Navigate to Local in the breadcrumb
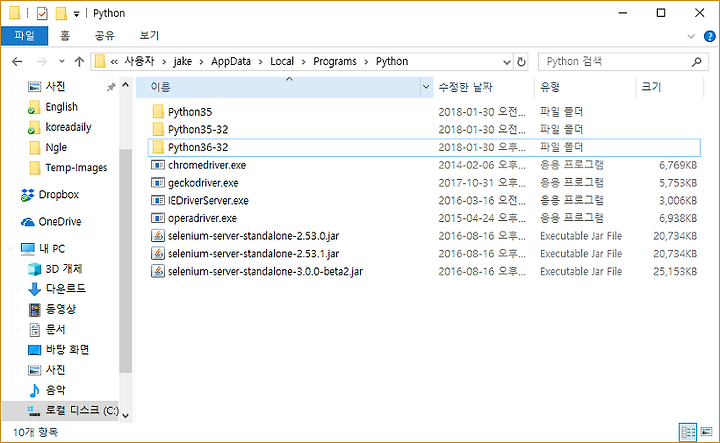720x443 pixels. coord(282,62)
